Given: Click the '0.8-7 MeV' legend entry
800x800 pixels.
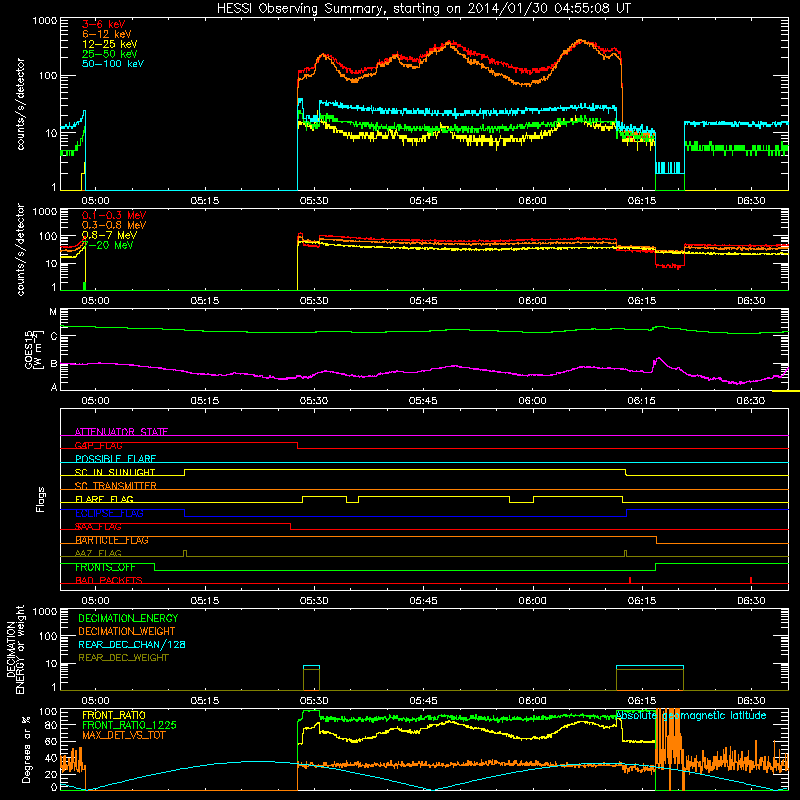Looking at the screenshot, I should tap(109, 235).
